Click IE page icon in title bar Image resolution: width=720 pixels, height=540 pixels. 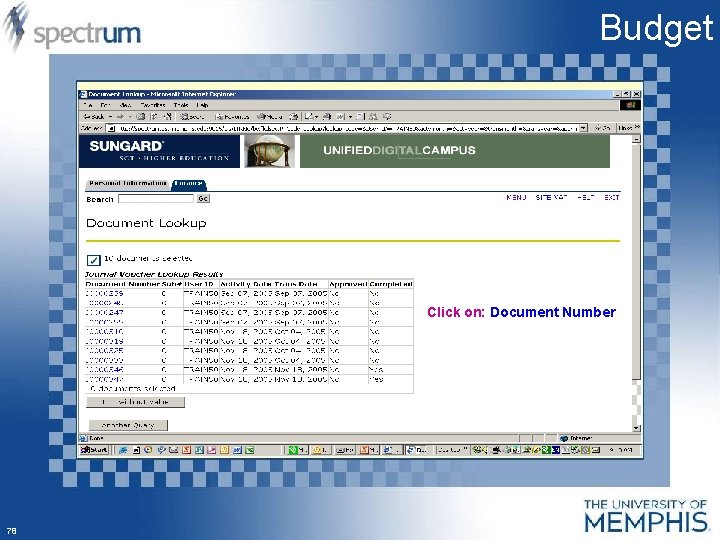pos(83,94)
